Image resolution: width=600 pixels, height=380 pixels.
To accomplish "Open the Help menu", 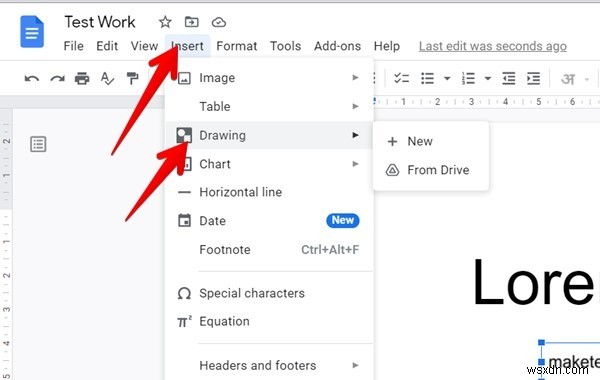I will tap(386, 46).
